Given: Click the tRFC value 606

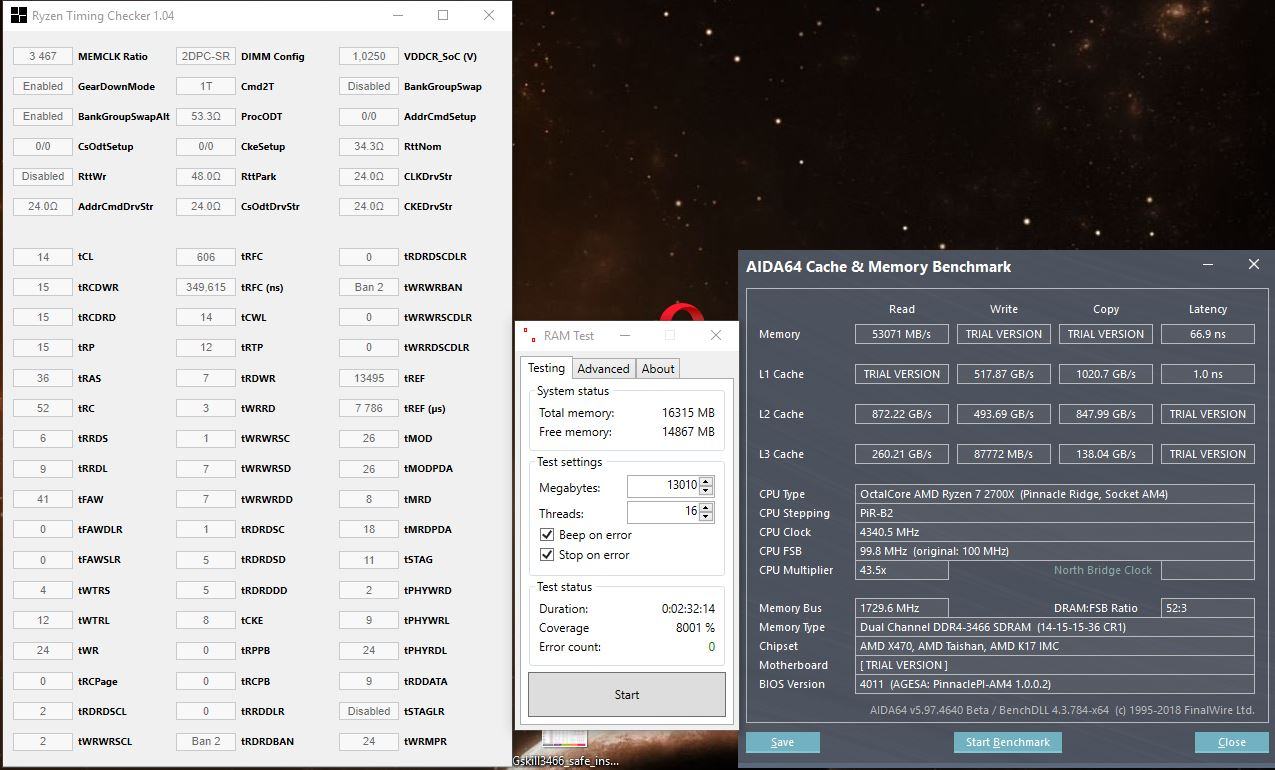Looking at the screenshot, I should (x=206, y=257).
